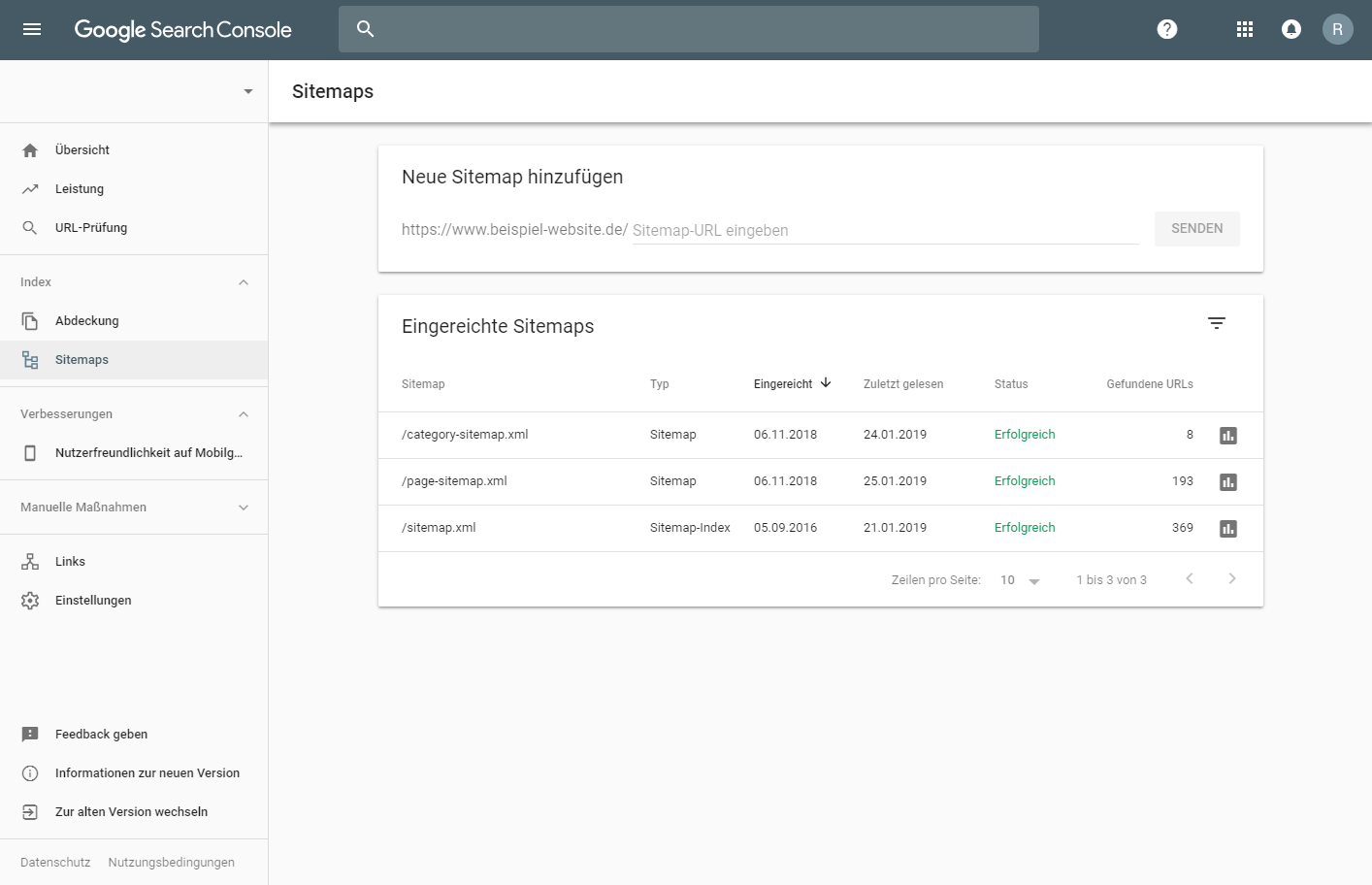The height and width of the screenshot is (885, 1372).
Task: Click the 193 found URLs value
Action: (1183, 481)
